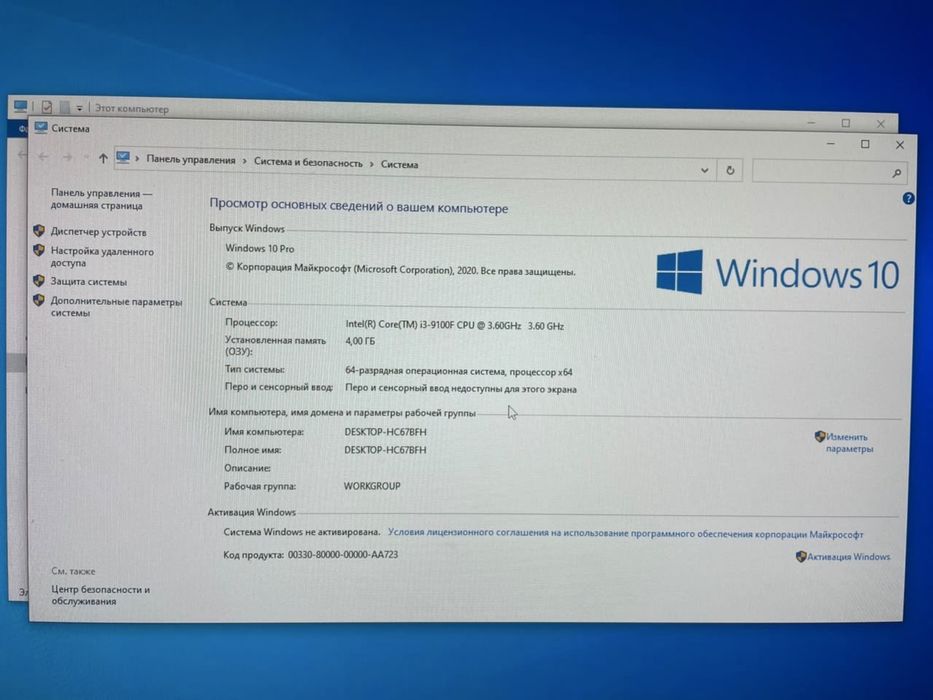The image size is (933, 700).
Task: Click the 'Windows 10 Pro' edition text
Action: pyautogui.click(x=259, y=248)
